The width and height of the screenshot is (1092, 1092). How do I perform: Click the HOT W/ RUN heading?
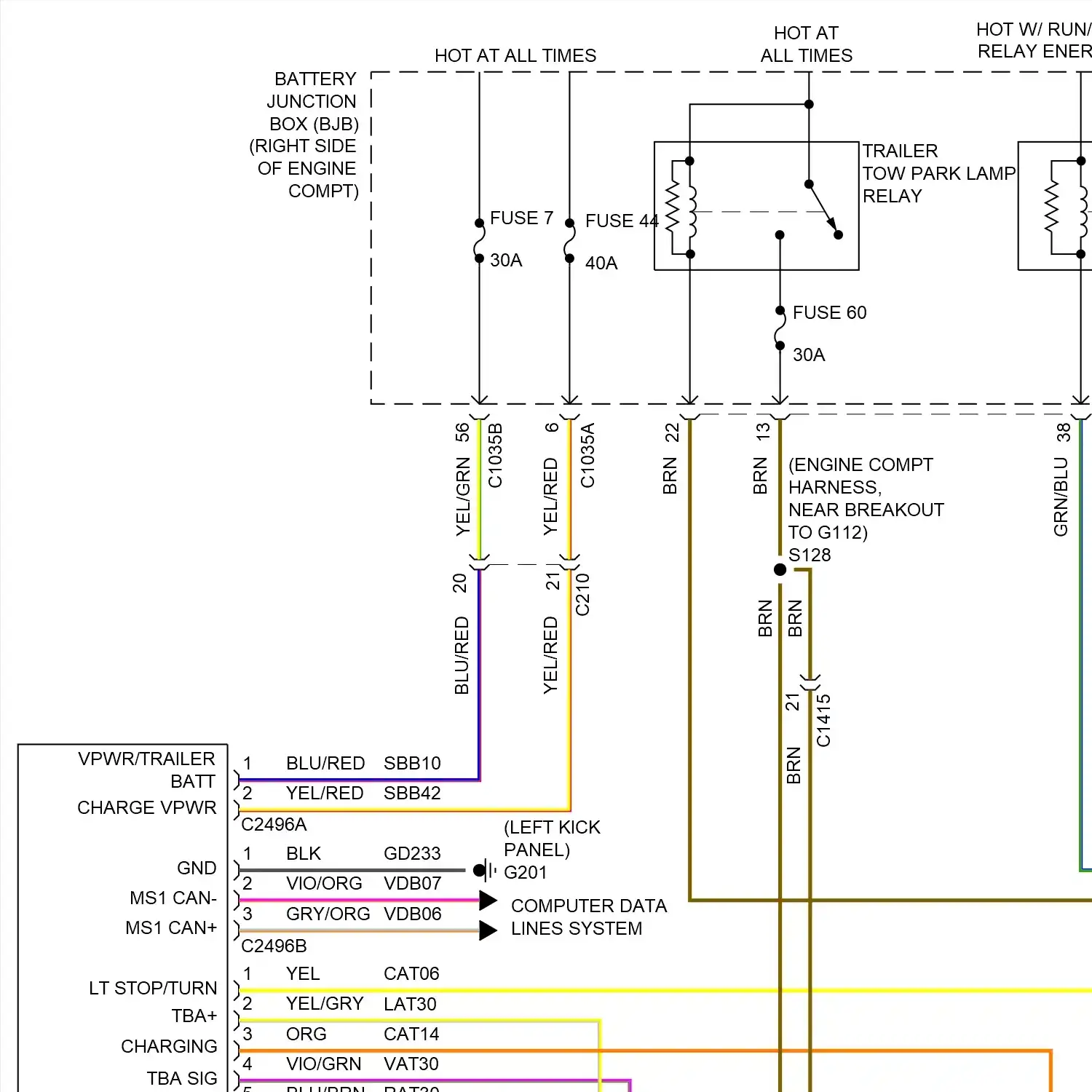[1034, 40]
